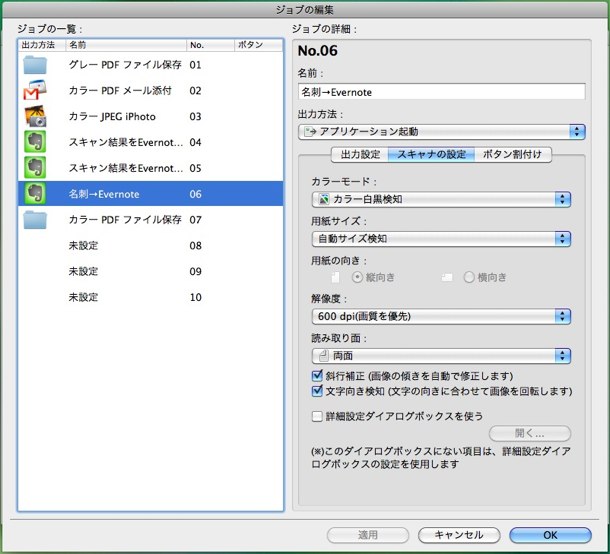610x554 pixels.
Task: Select job 04 スキャン結果をEvernot...
Action: click(151, 142)
